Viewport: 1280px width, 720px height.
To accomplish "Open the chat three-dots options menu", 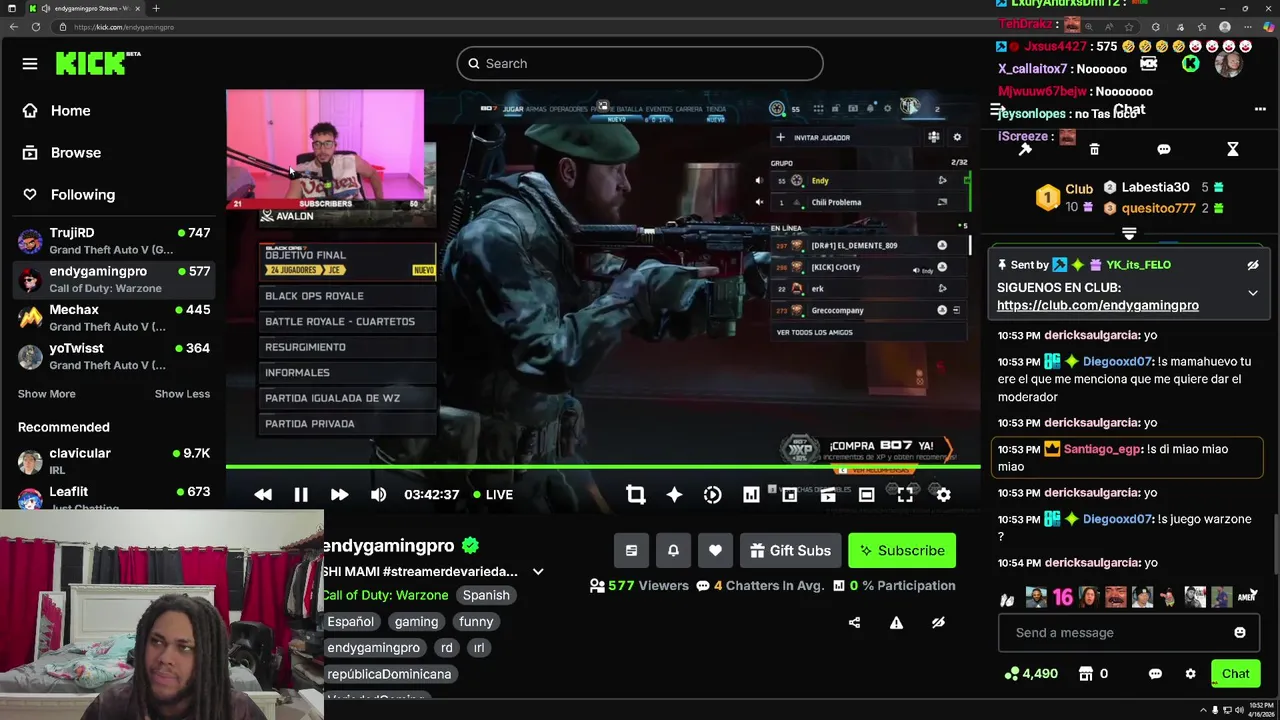I will (x=1260, y=110).
